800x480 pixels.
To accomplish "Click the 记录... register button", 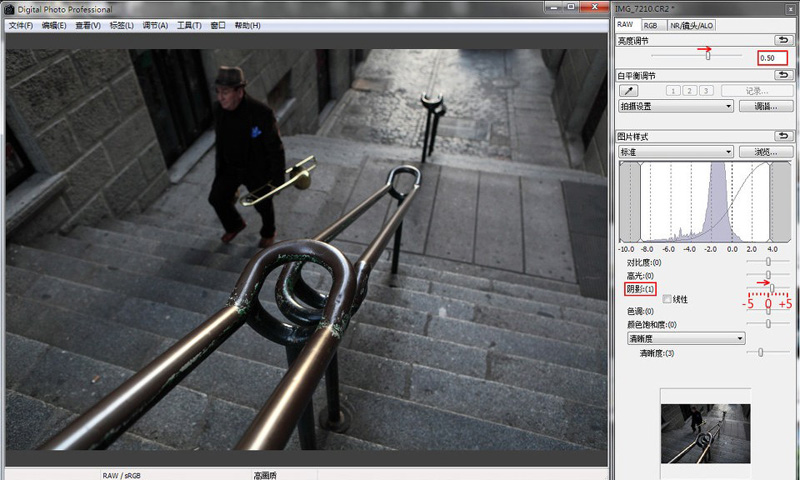I will click(757, 91).
